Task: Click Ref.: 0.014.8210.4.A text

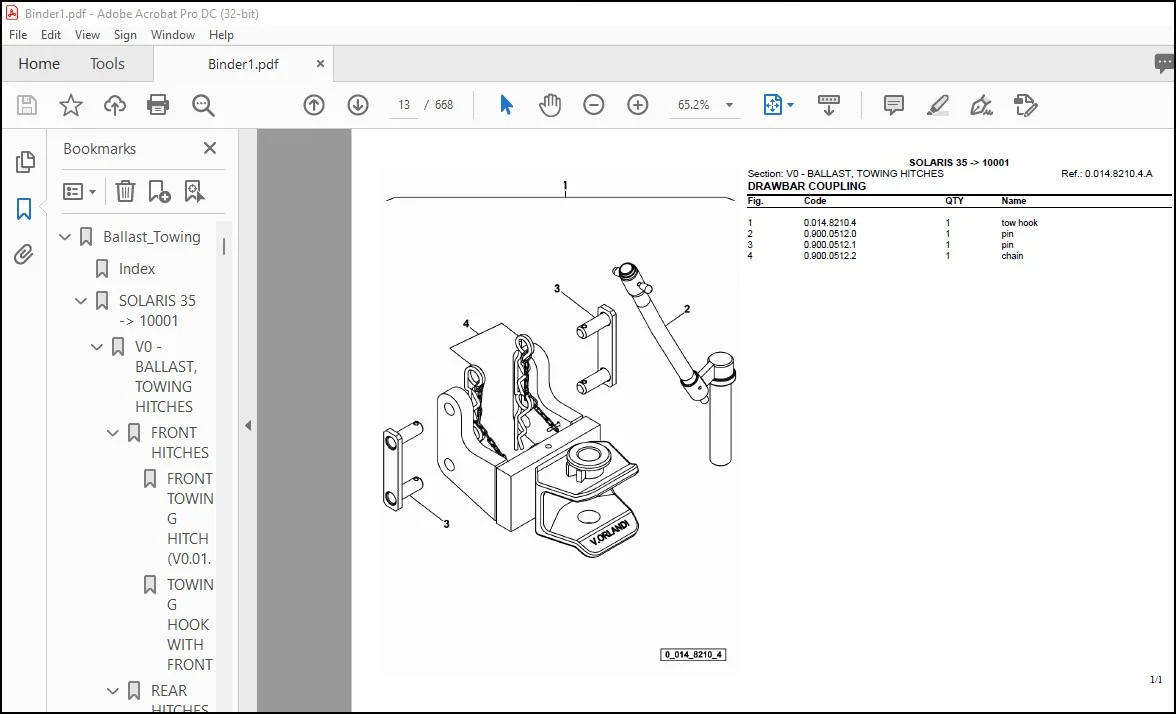Action: pyautogui.click(x=1106, y=173)
